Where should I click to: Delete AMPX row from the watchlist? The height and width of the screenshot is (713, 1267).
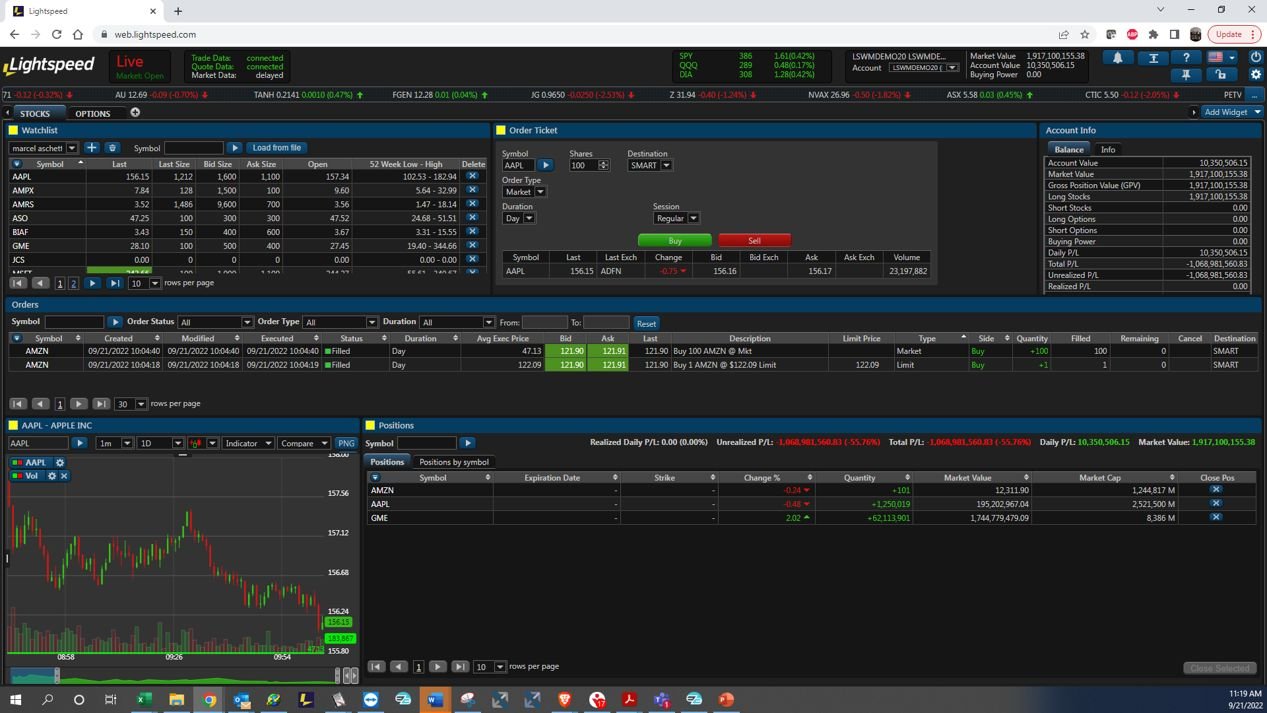[x=472, y=190]
